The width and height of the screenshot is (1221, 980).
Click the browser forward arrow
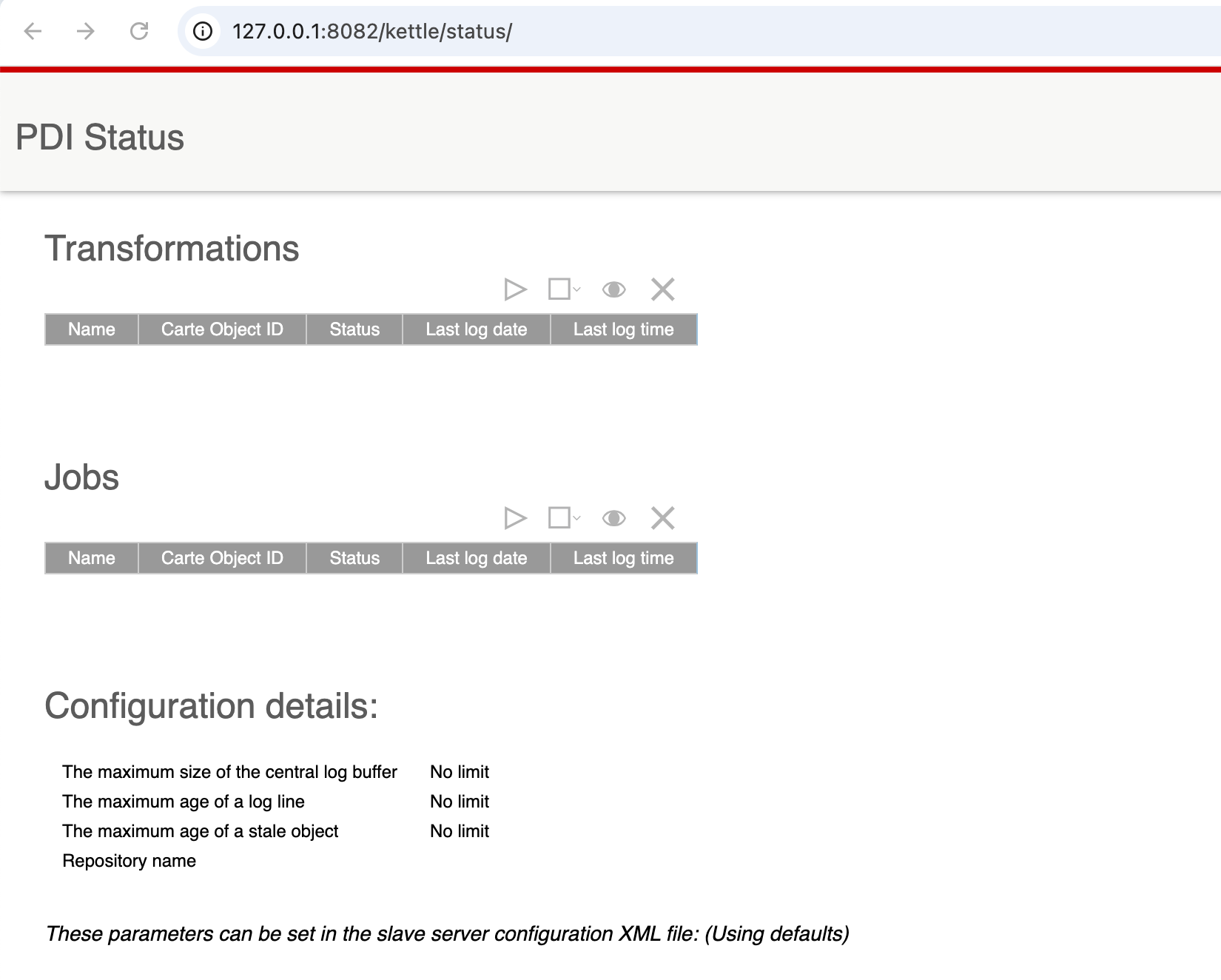point(86,31)
